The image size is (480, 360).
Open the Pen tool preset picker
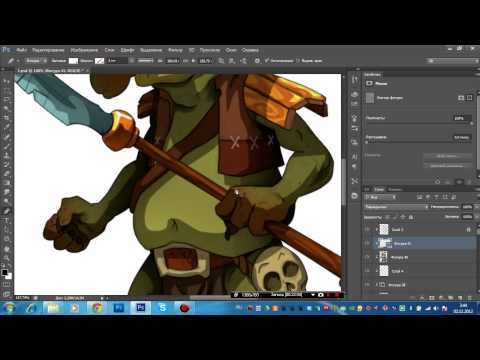[x=13, y=61]
